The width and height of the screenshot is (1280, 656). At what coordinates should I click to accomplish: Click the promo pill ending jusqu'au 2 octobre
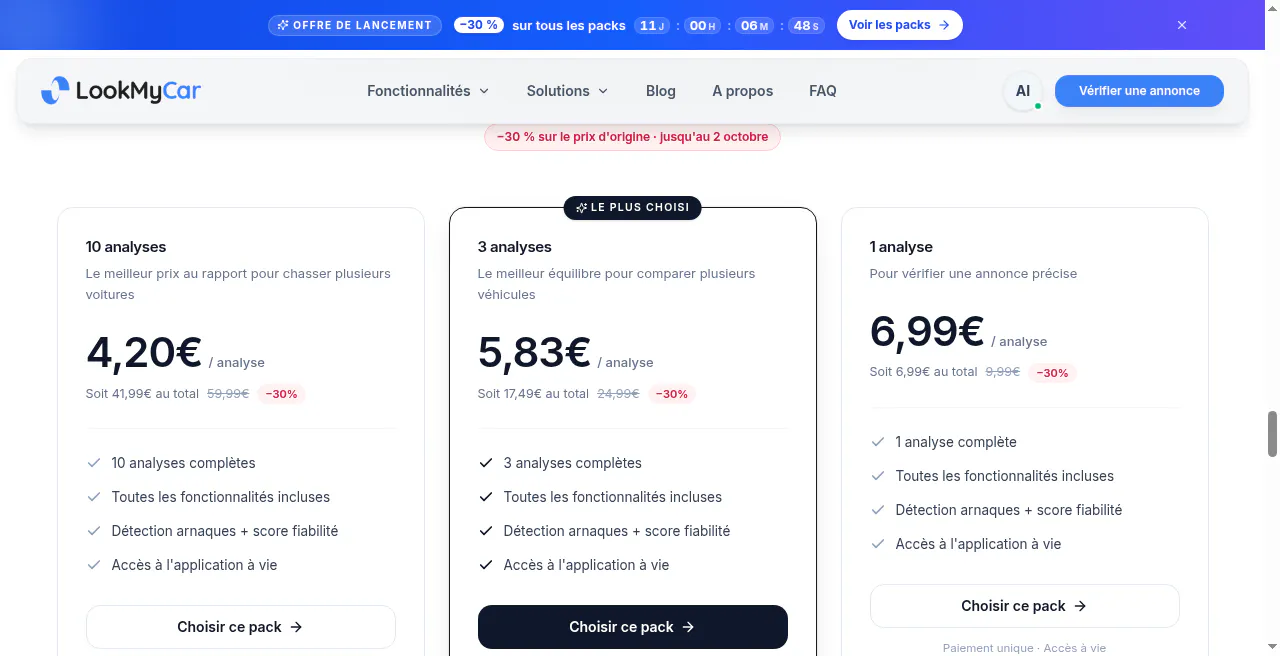tap(632, 137)
